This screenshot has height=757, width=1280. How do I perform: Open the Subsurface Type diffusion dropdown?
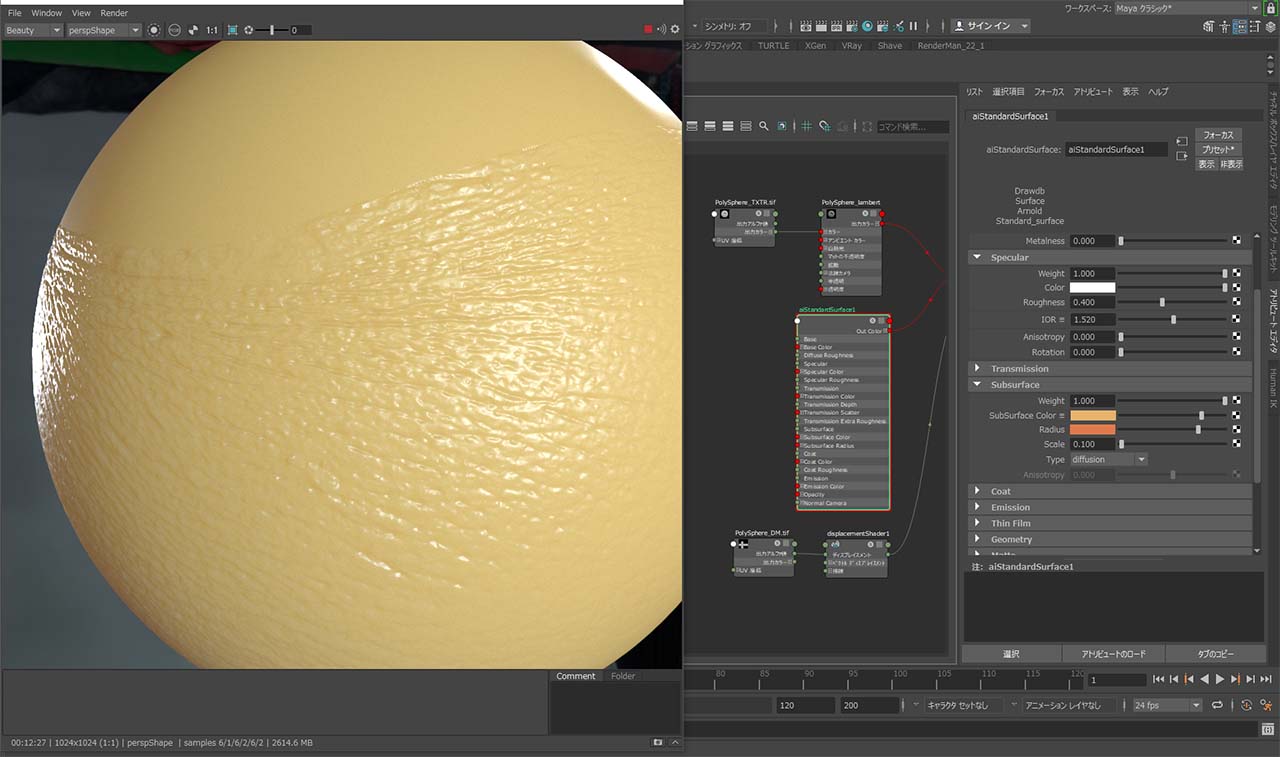coord(1108,460)
